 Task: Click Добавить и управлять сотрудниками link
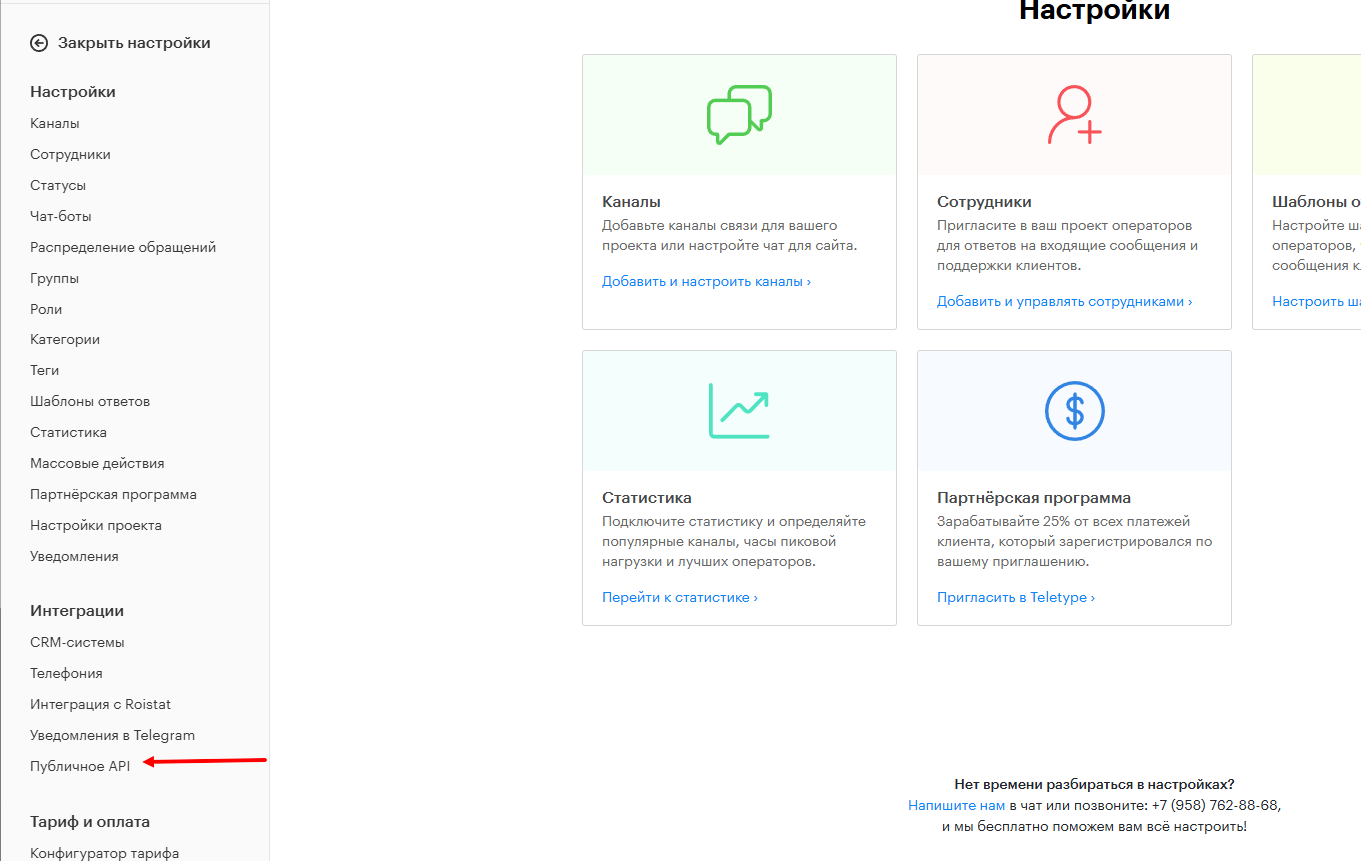coord(1064,301)
